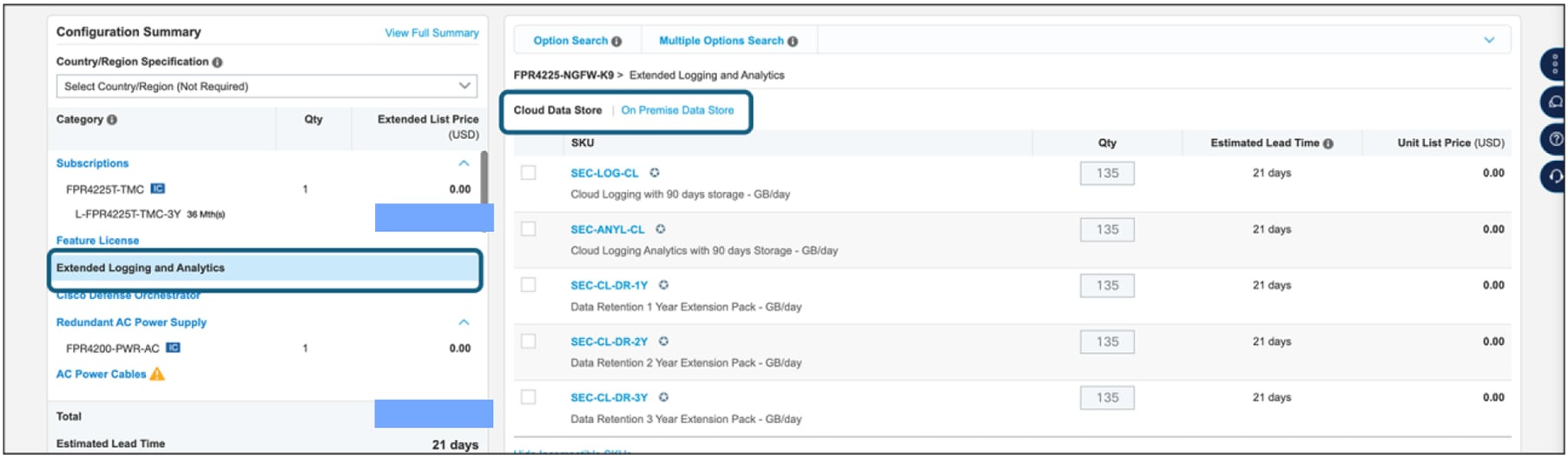Click info icon beside Category header
The width and height of the screenshot is (1568, 458).
point(112,120)
